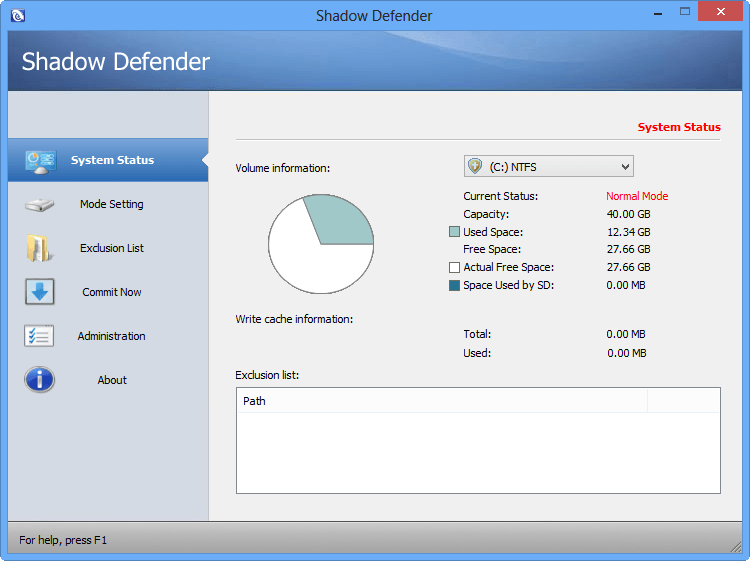The image size is (750, 561).
Task: Click the Commit Now arrow icon
Action: pos(40,292)
